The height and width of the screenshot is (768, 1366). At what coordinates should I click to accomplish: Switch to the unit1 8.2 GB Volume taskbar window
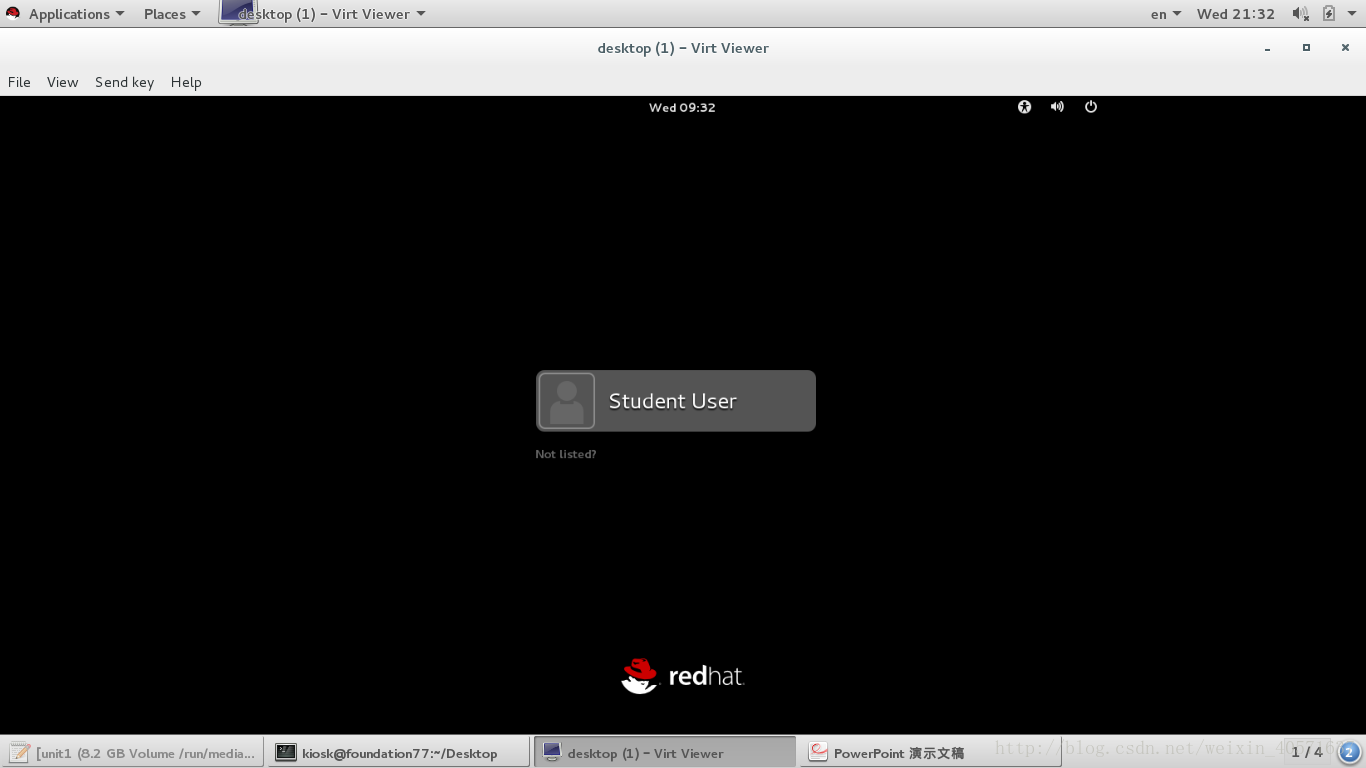[x=133, y=753]
